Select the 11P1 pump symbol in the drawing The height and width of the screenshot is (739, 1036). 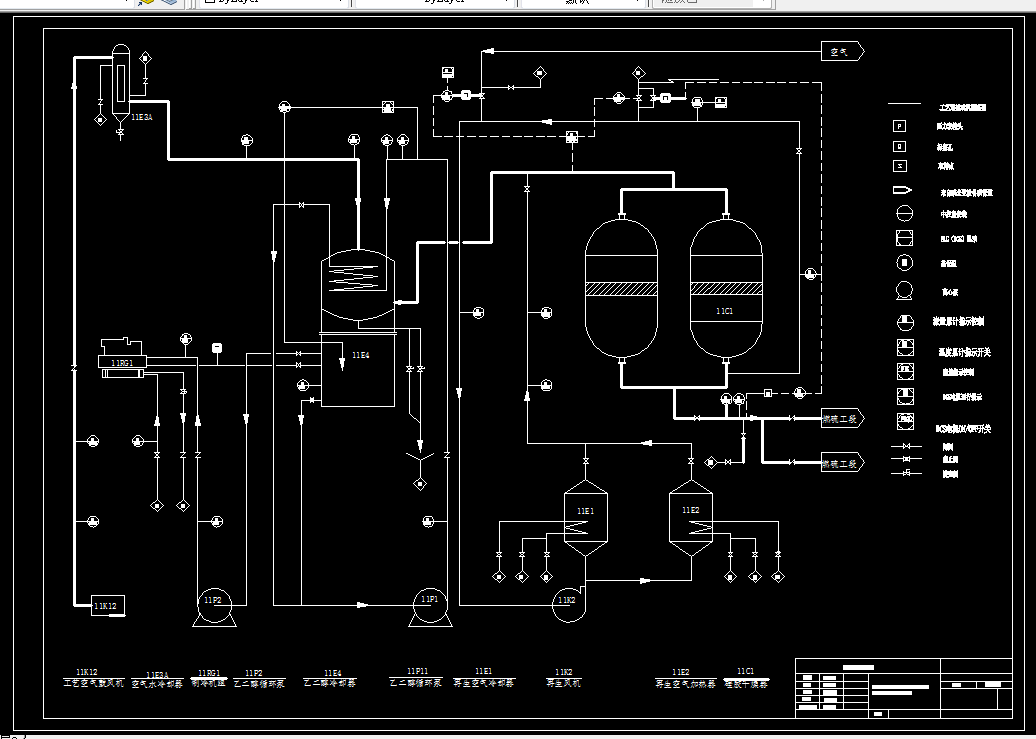[x=430, y=606]
